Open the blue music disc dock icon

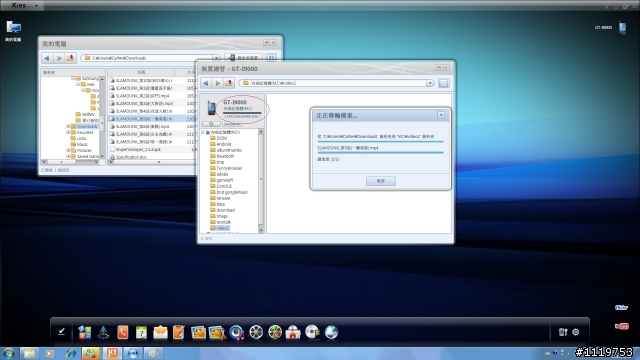236,332
